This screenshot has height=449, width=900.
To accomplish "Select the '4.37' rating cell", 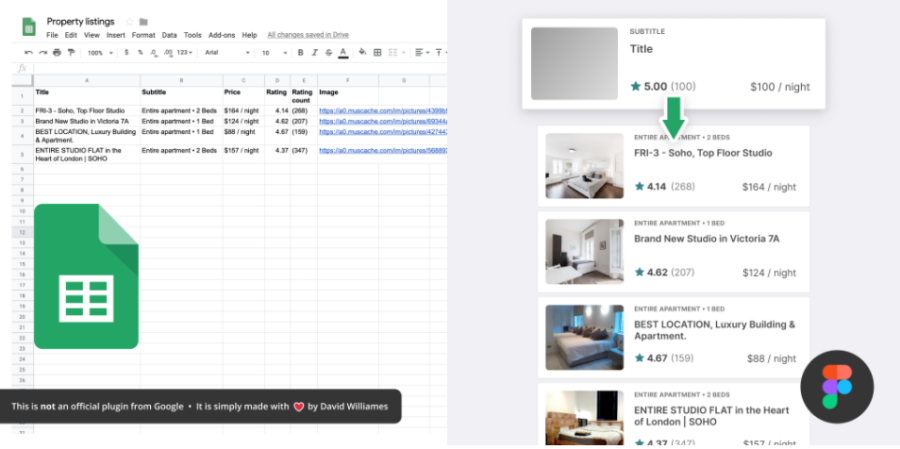I will 277,154.
